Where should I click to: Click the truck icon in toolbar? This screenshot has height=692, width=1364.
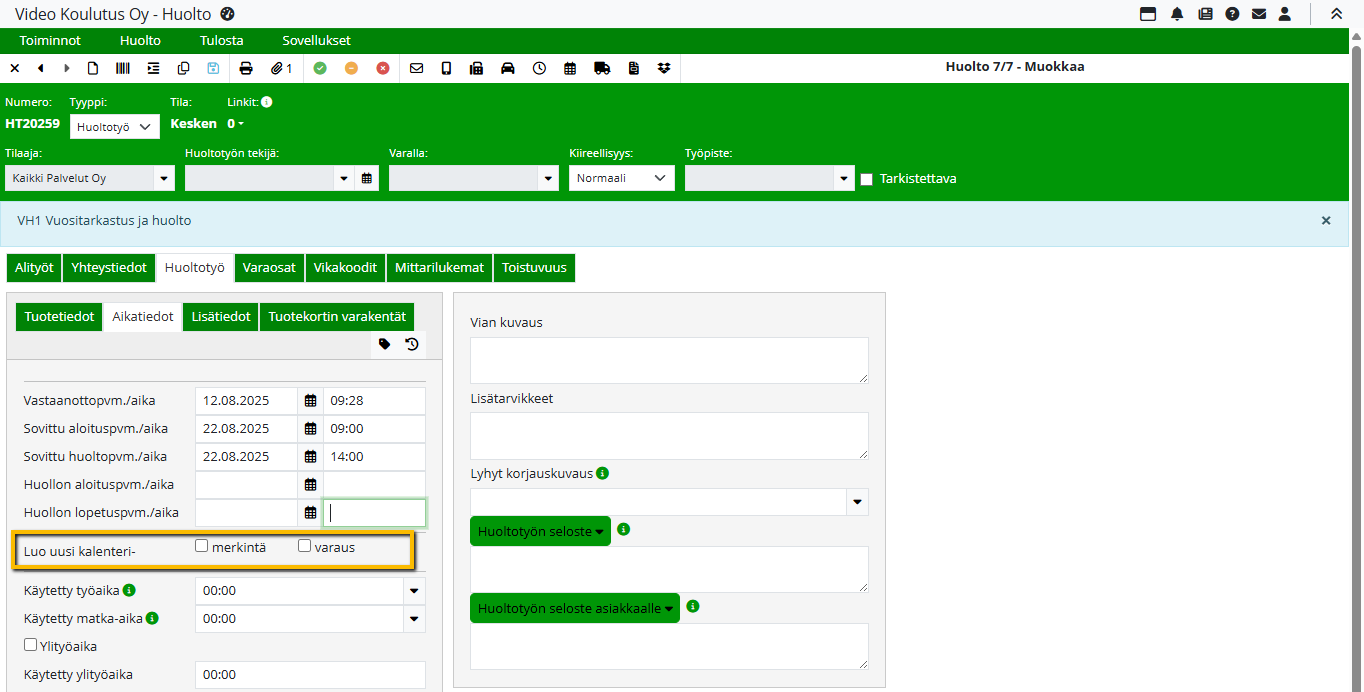[x=602, y=68]
